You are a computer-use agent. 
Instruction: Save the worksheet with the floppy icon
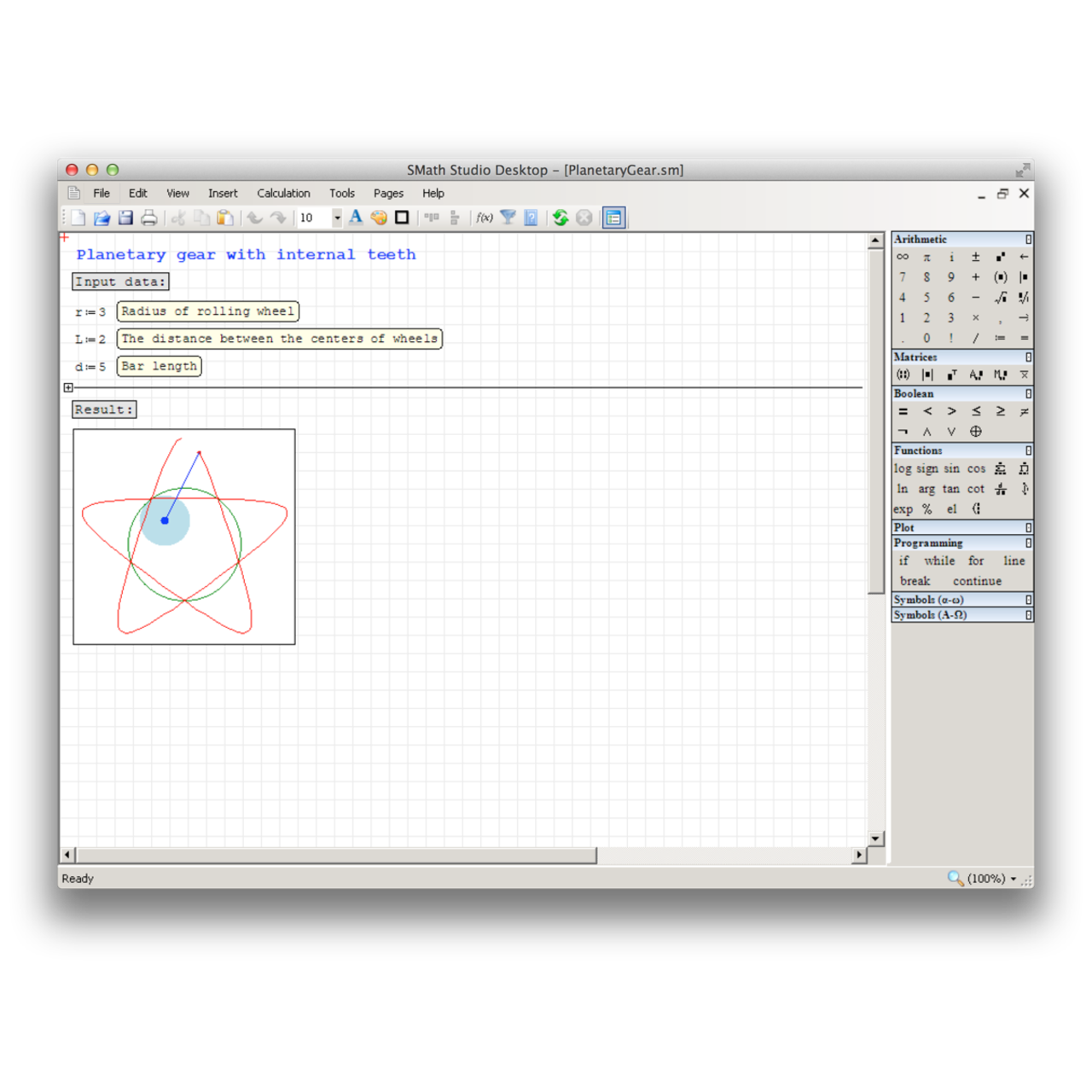point(125,218)
